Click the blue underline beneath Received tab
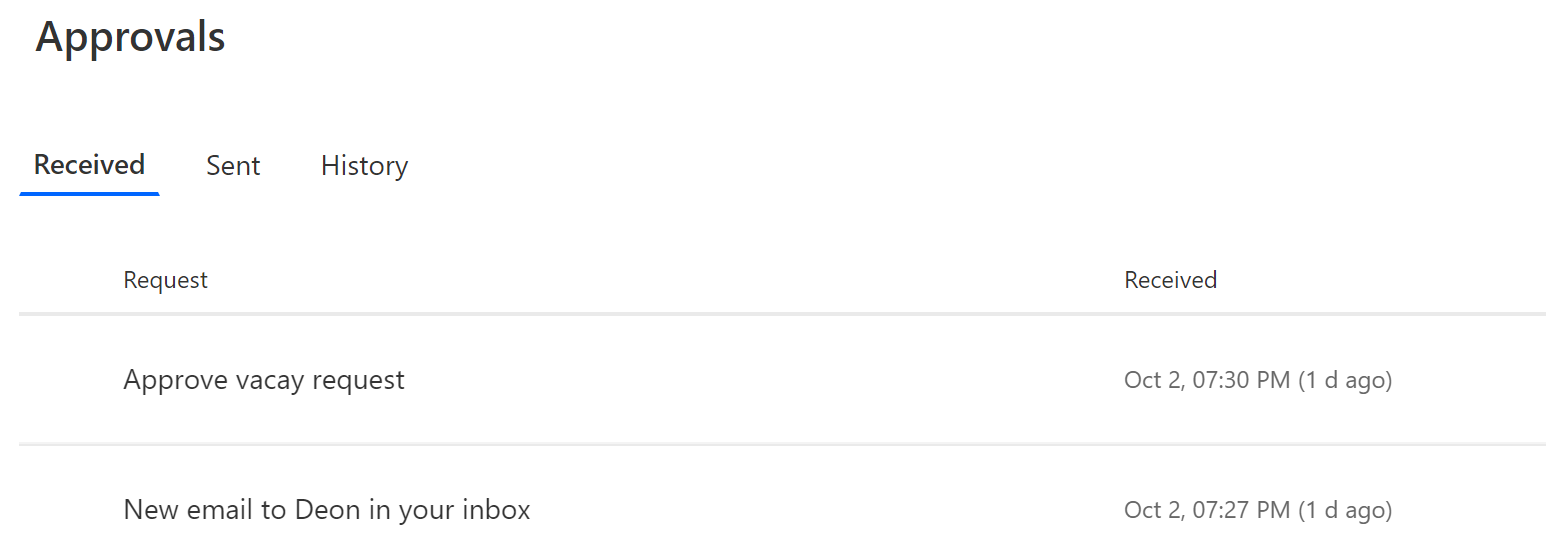The width and height of the screenshot is (1546, 558). (x=89, y=193)
